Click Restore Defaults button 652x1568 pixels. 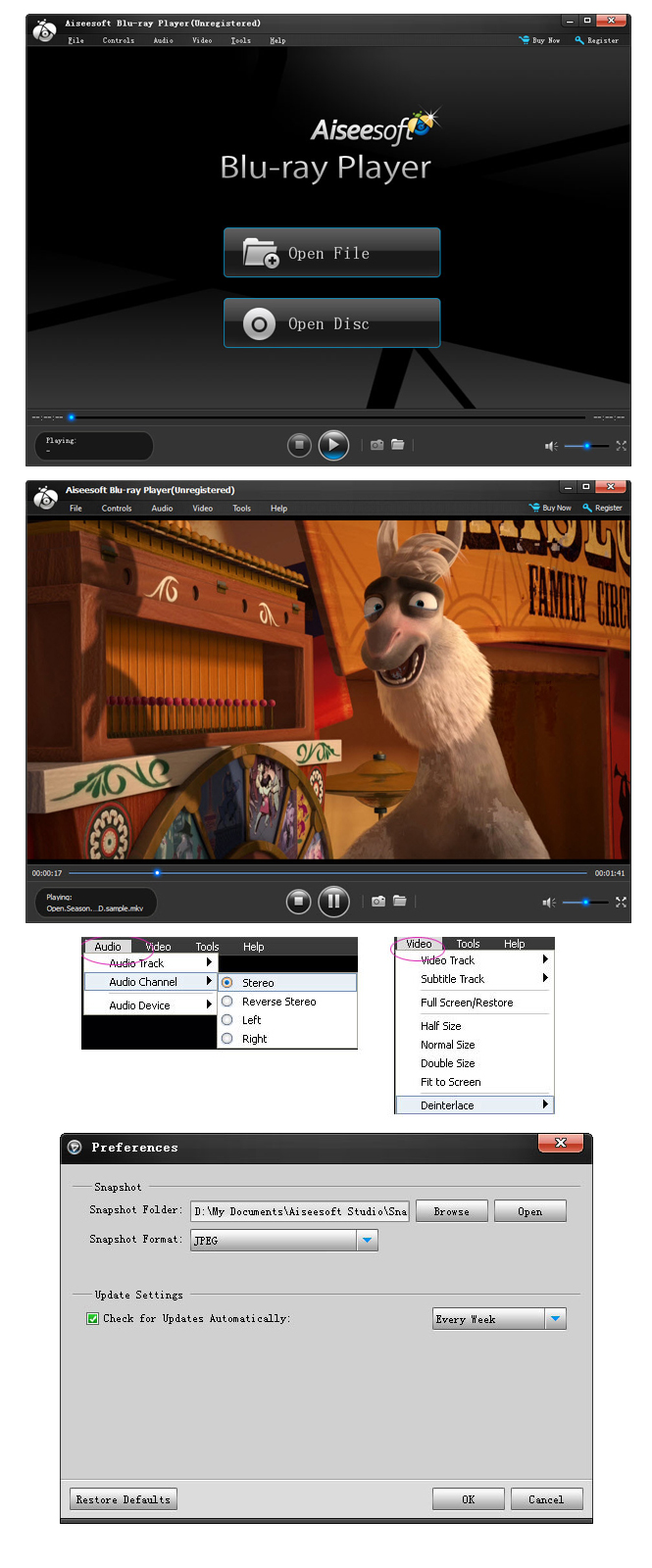(124, 1499)
